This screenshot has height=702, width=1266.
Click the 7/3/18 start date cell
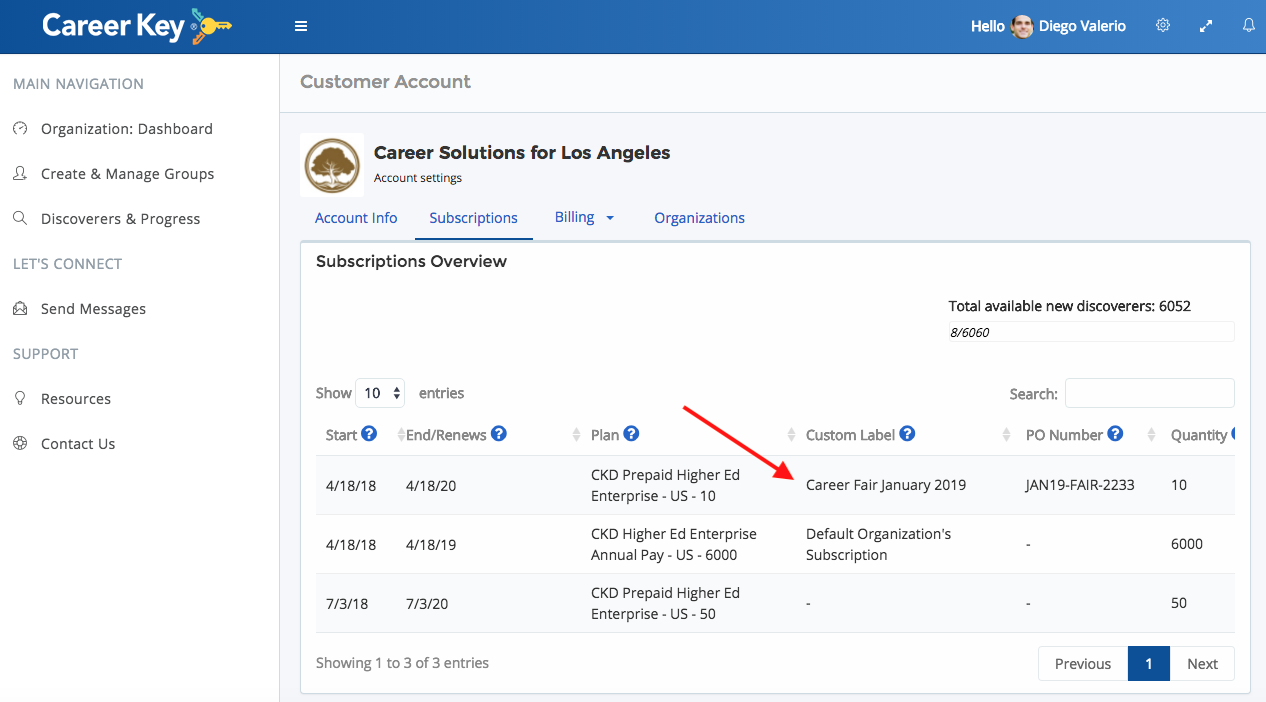pyautogui.click(x=347, y=604)
